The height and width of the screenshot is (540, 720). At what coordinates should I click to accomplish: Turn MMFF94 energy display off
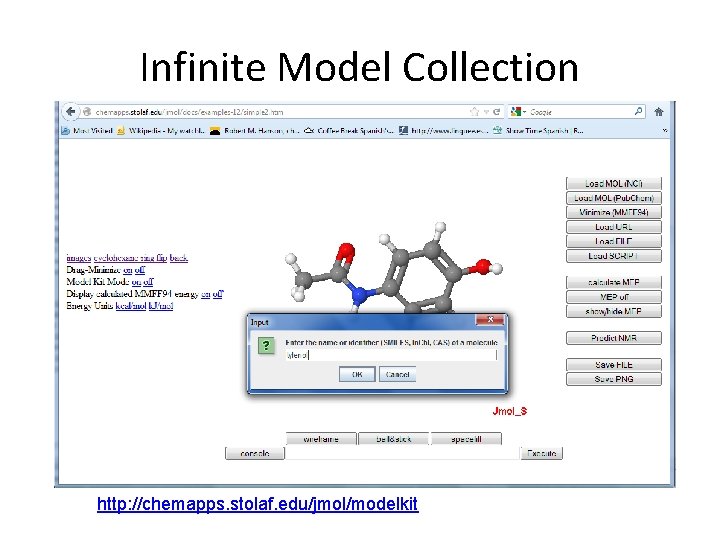click(x=218, y=294)
